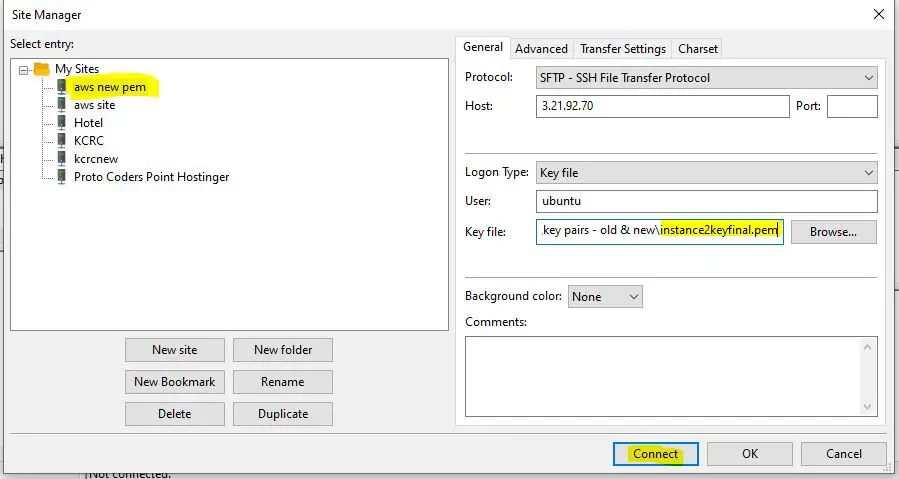This screenshot has height=479, width=899.
Task: Click the Cancel button
Action: click(x=843, y=454)
